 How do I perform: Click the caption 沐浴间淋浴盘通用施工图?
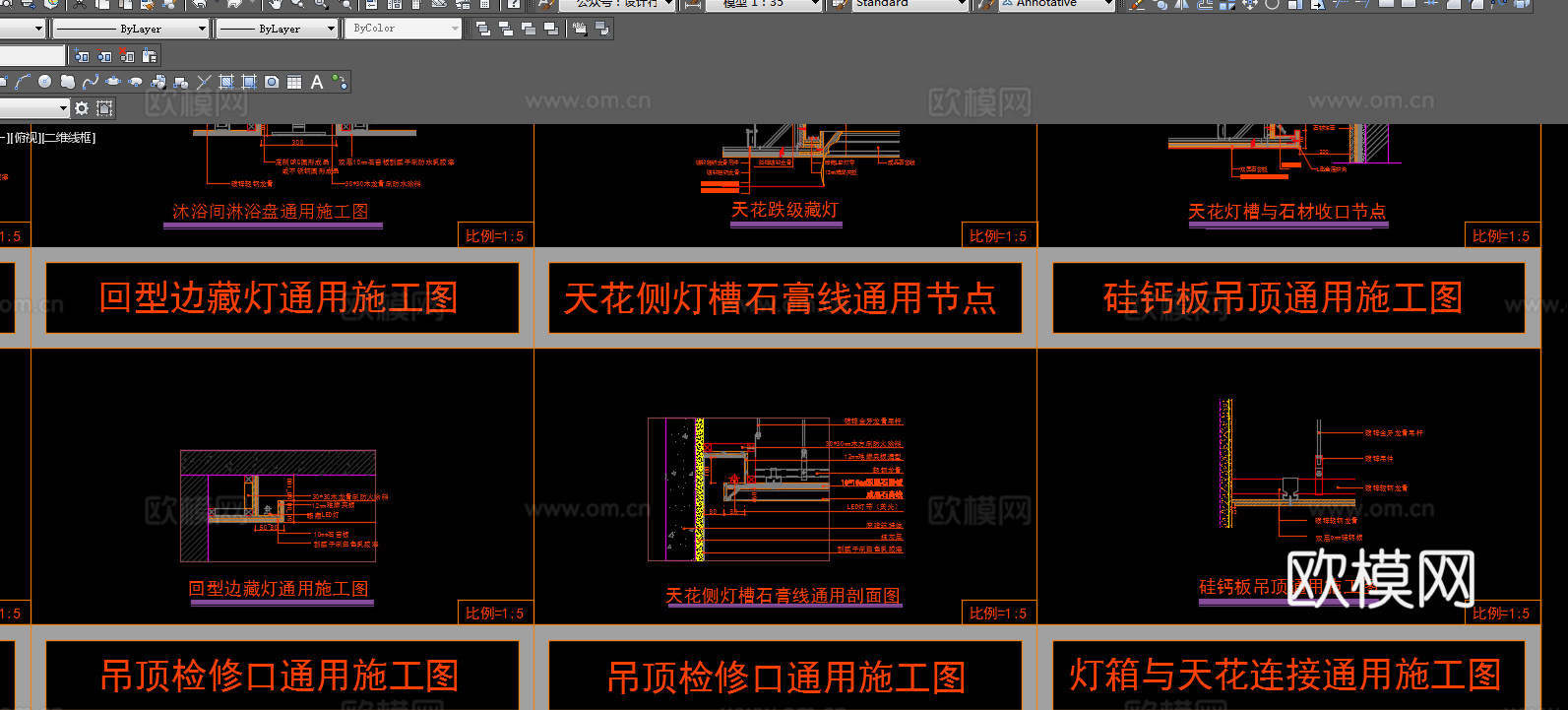[x=271, y=212]
